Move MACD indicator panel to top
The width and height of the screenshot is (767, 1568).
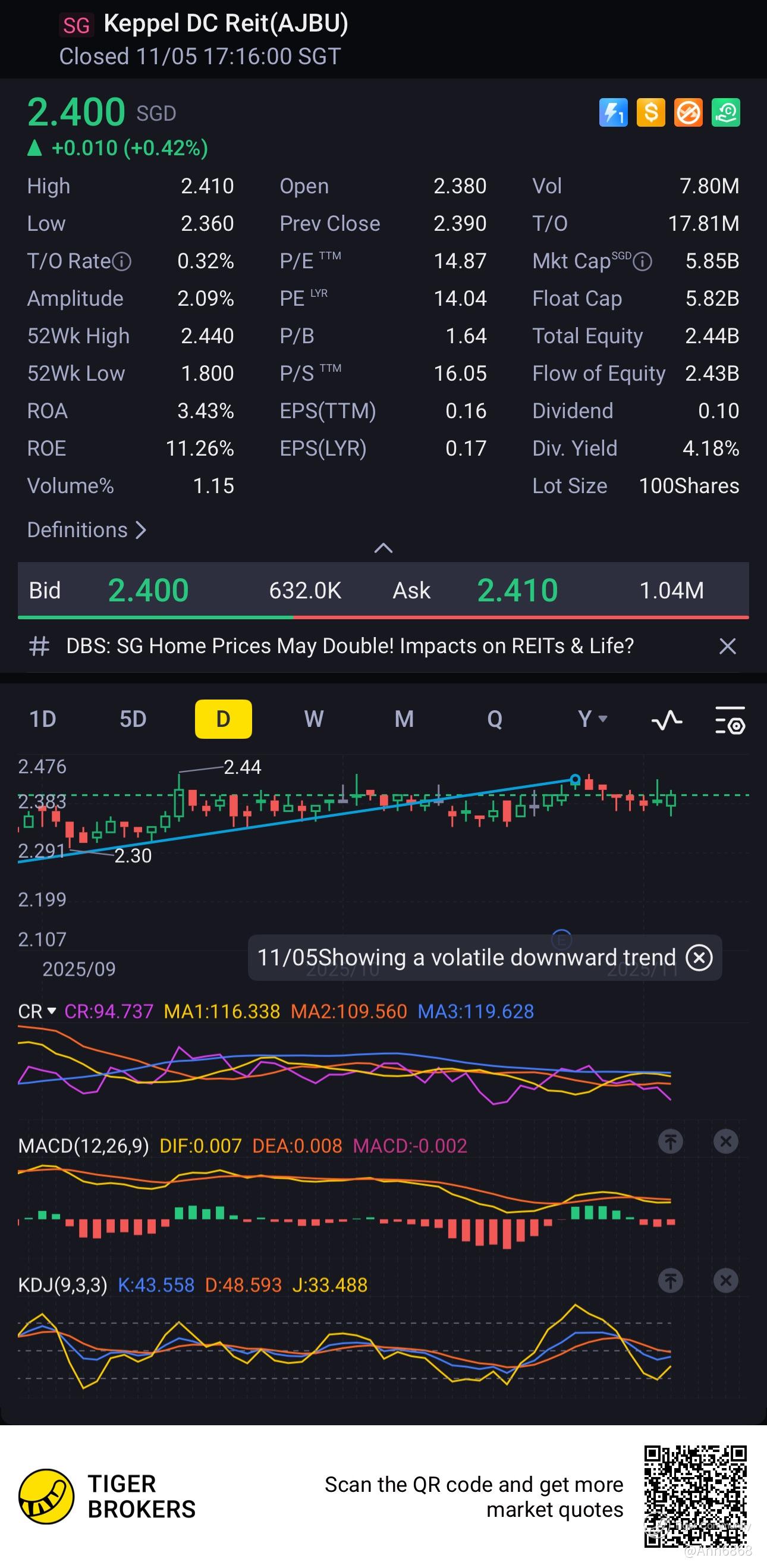tap(670, 1141)
